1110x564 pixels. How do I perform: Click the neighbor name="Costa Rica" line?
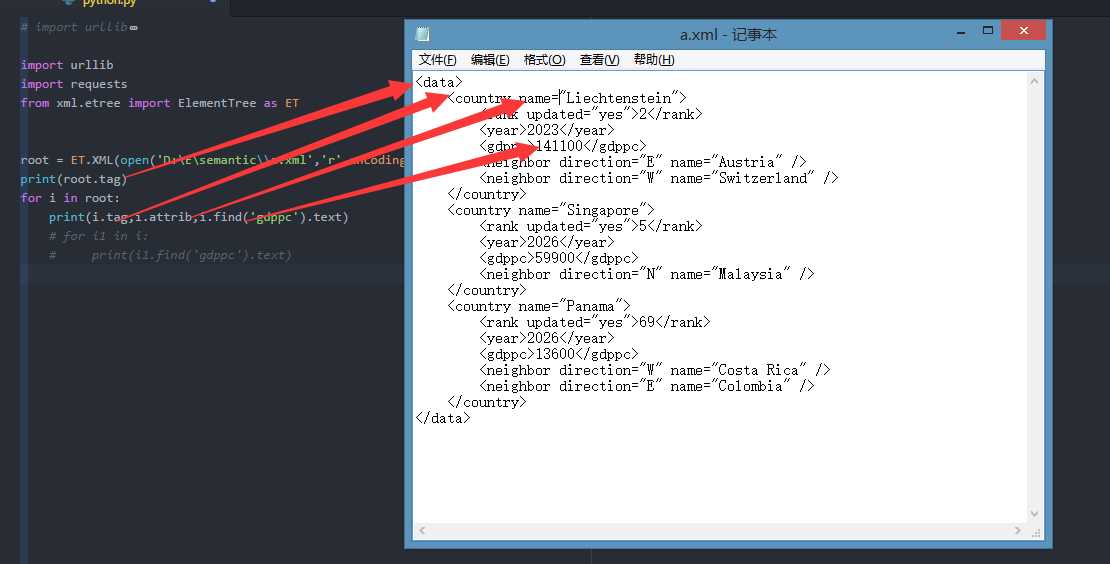pos(655,370)
